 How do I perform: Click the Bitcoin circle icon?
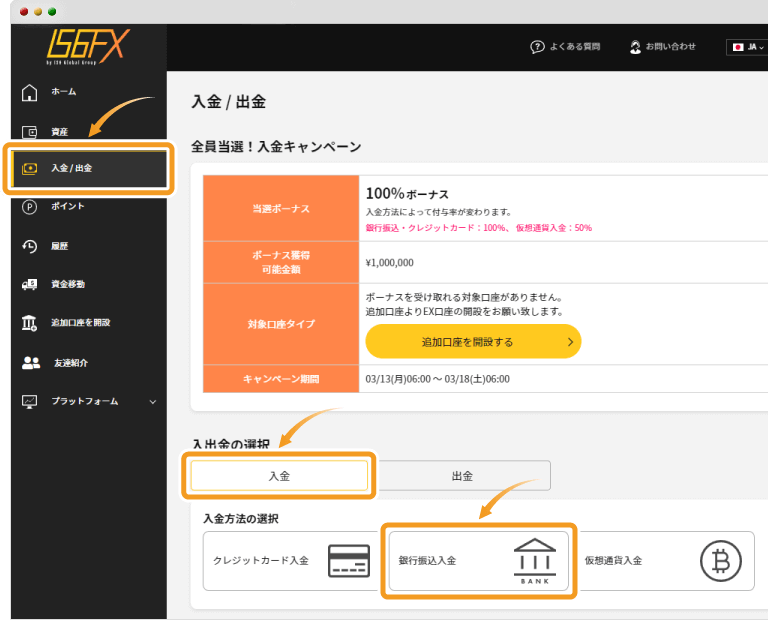720,561
